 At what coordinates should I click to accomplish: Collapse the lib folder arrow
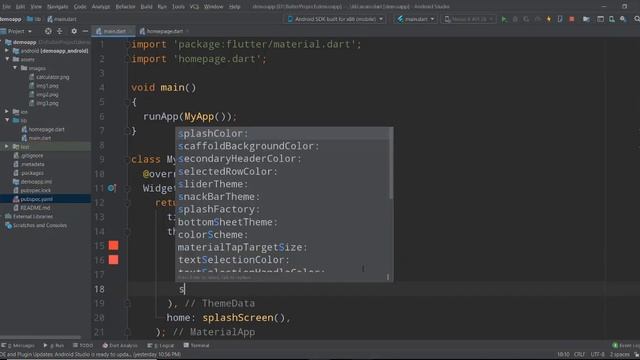7,120
